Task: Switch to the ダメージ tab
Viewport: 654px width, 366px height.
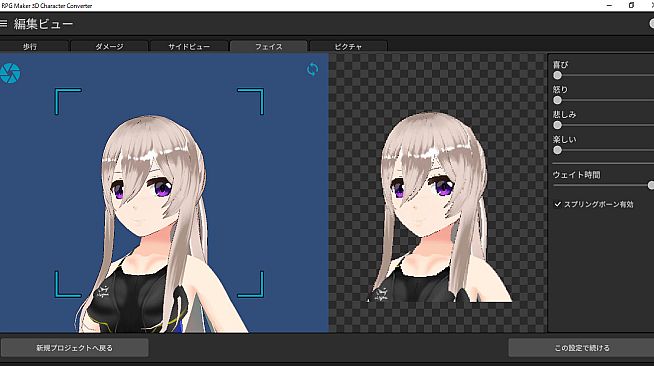Action: (x=109, y=46)
